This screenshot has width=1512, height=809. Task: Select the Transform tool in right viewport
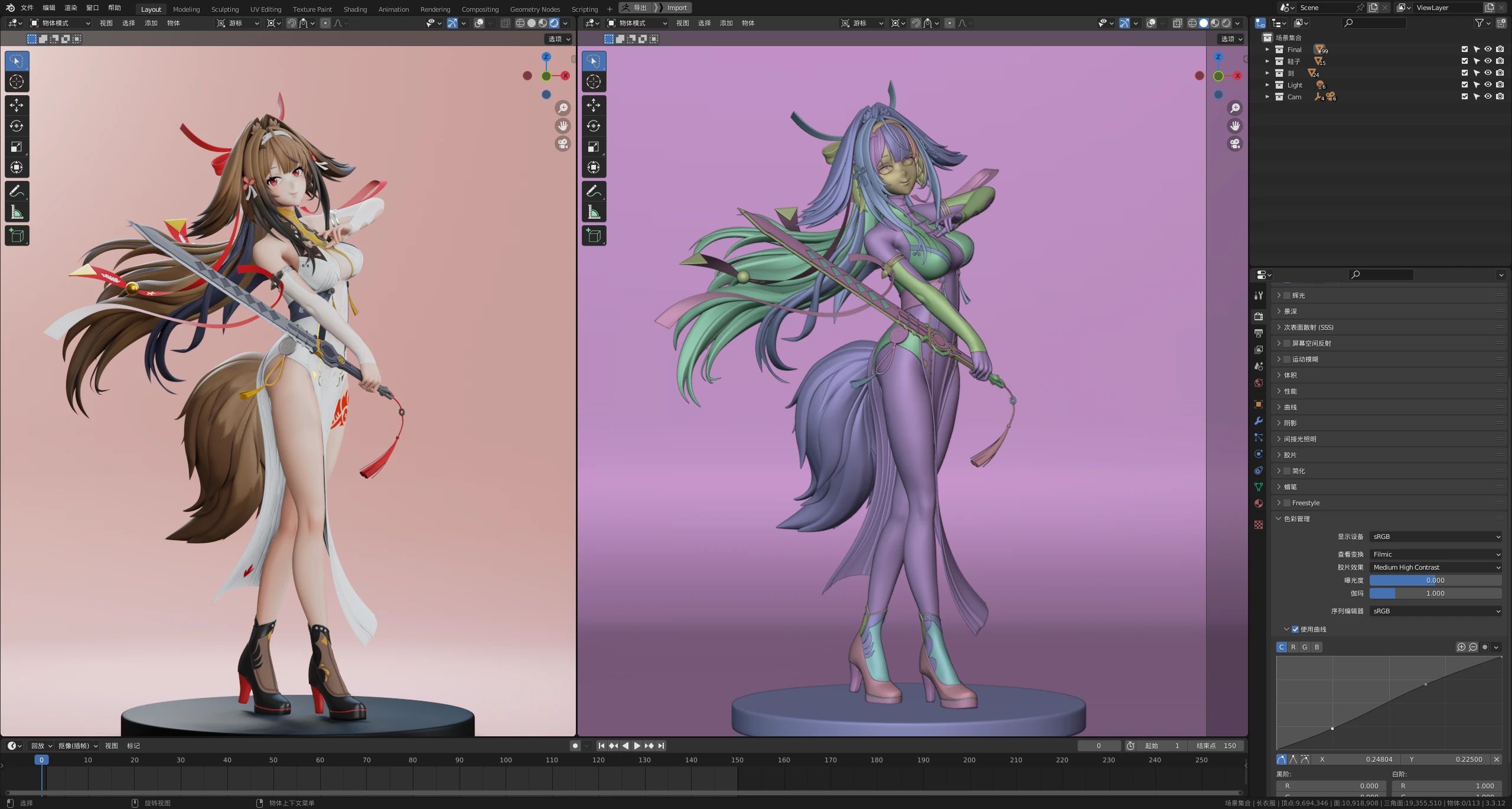pyautogui.click(x=594, y=167)
